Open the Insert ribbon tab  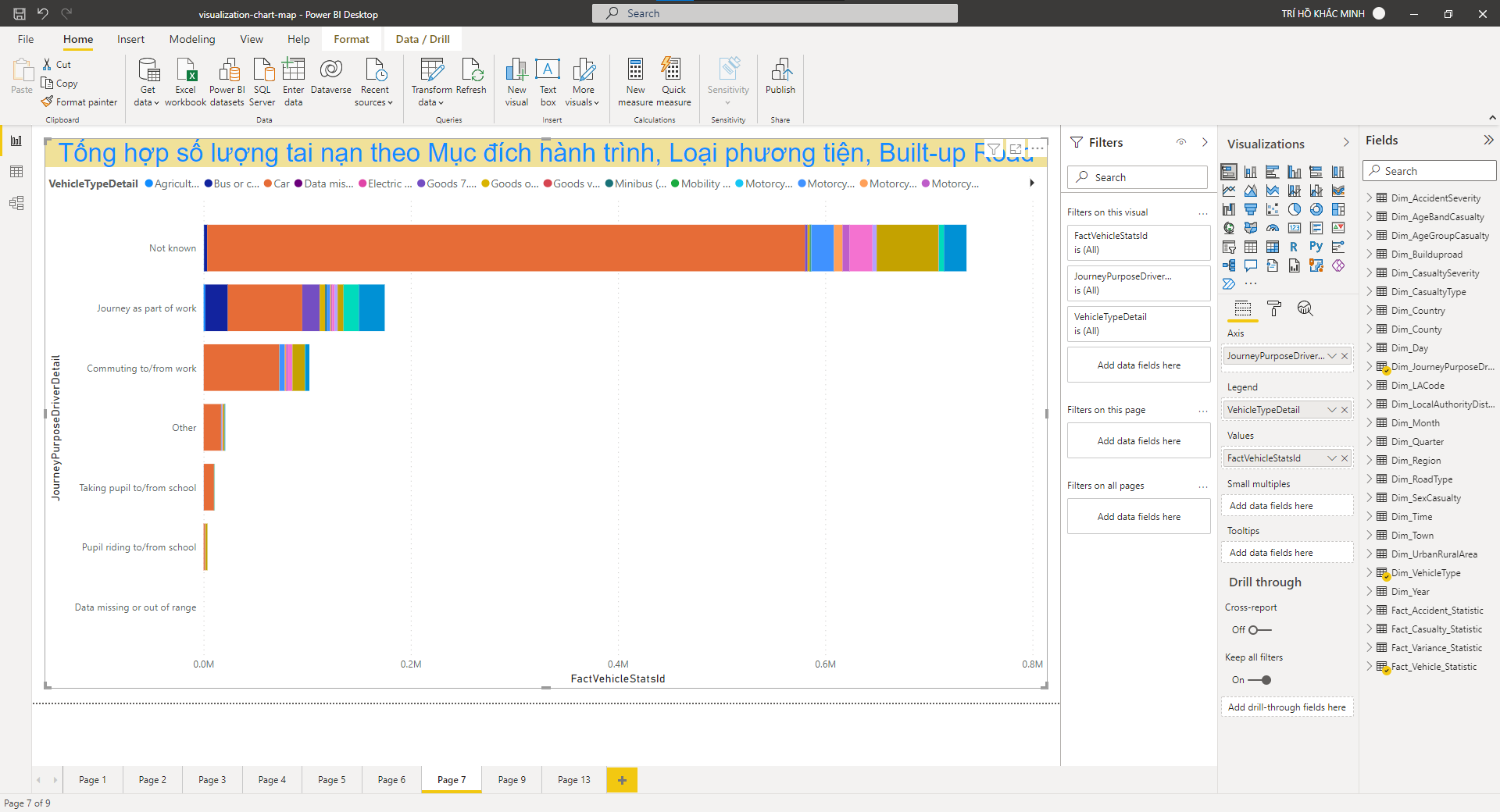coord(130,39)
